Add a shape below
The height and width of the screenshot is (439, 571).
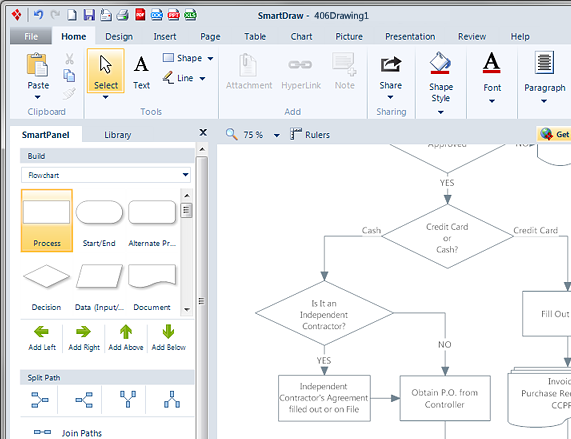click(169, 338)
